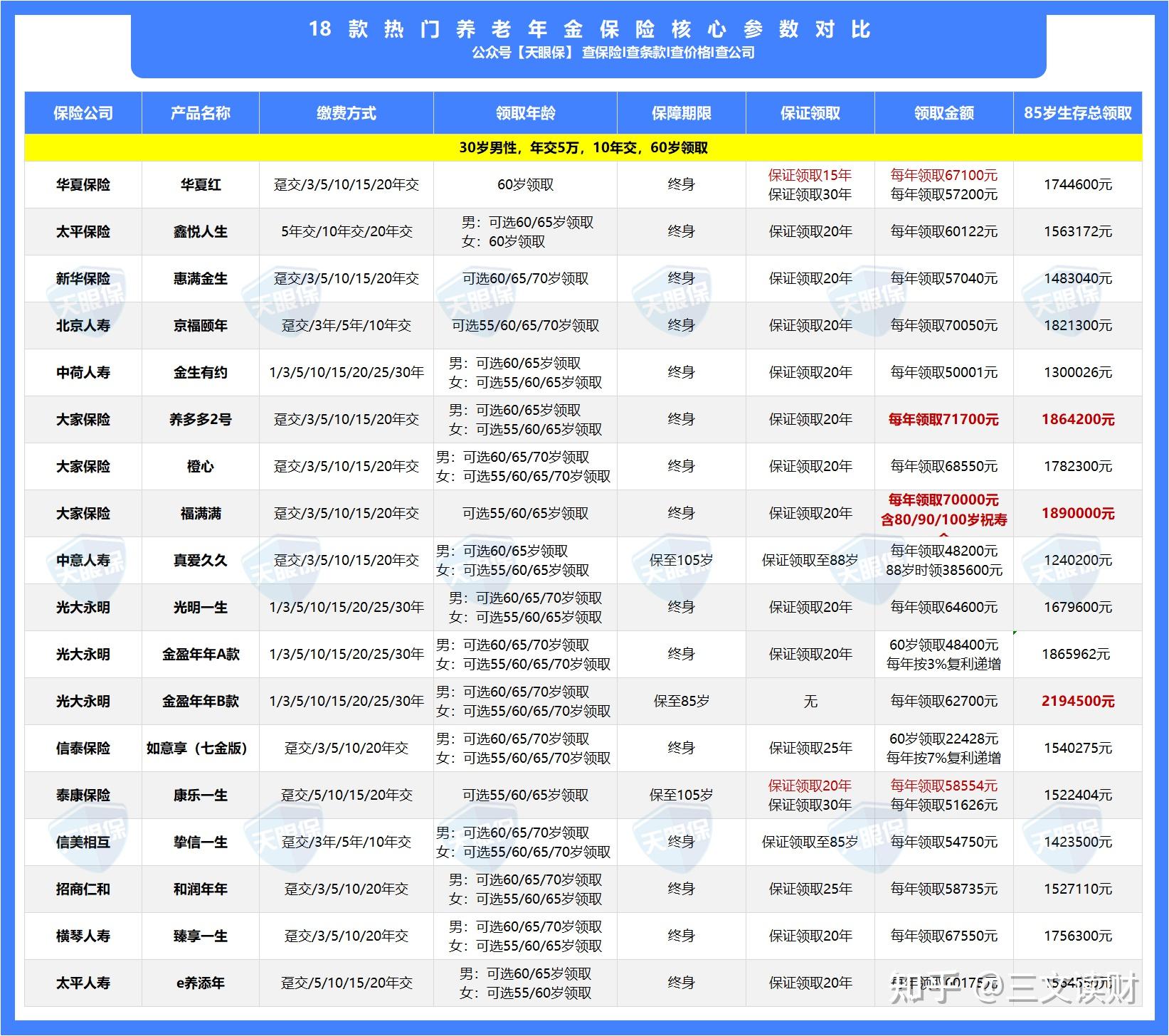Click the 产品名称 column header
The width and height of the screenshot is (1169, 1036).
201,113
